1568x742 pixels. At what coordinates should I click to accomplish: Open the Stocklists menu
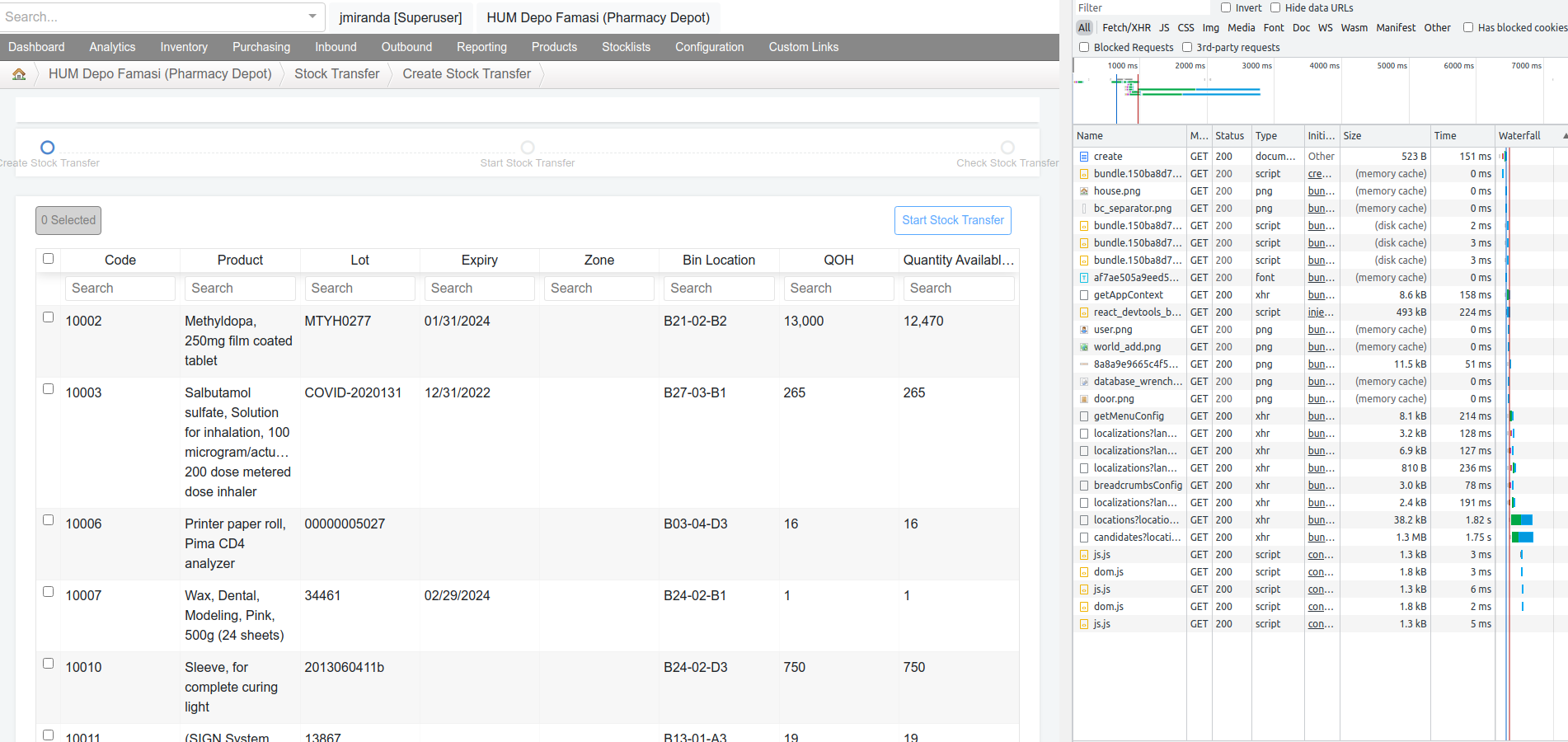tap(626, 47)
